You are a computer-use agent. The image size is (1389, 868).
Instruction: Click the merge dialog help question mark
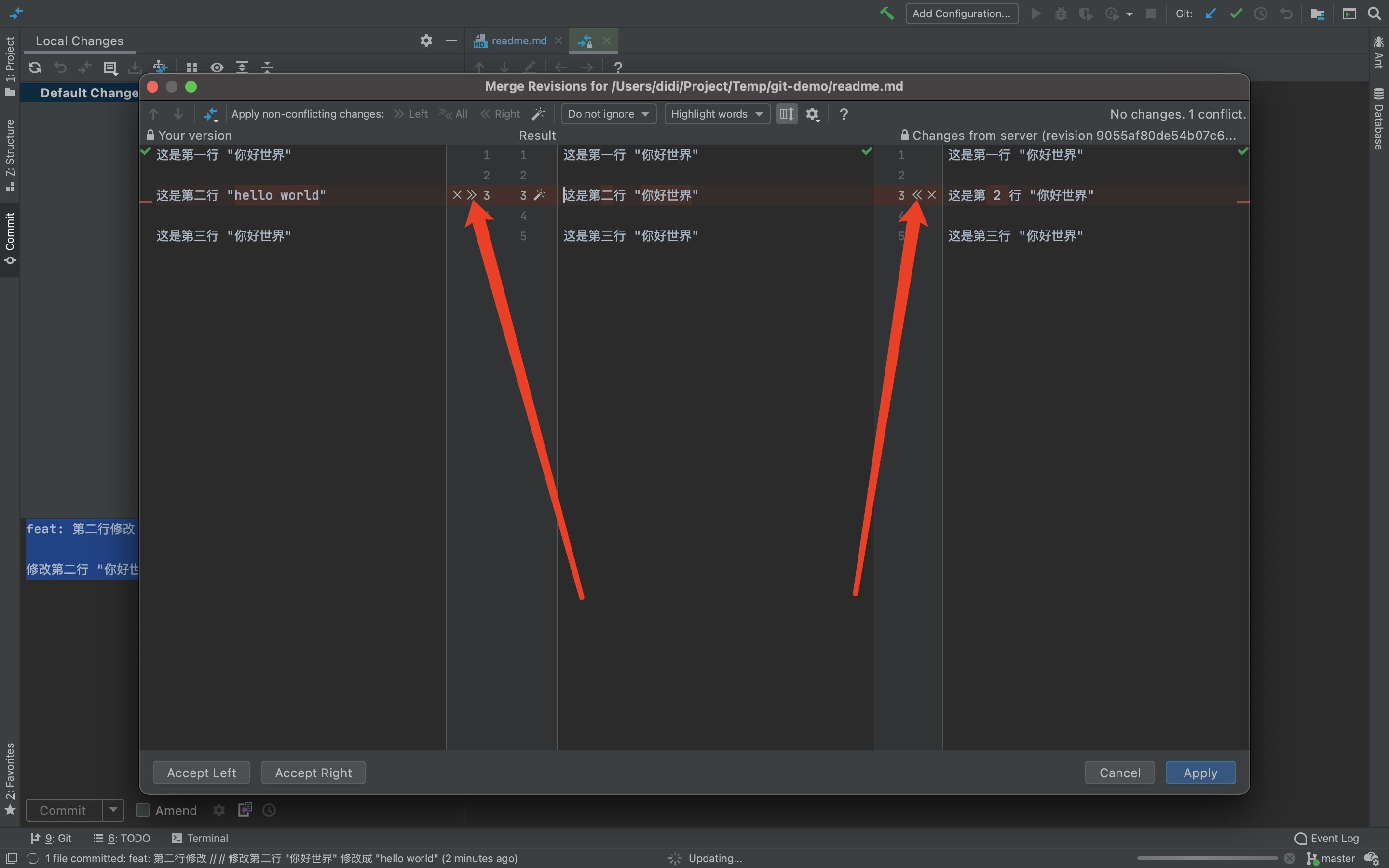843,114
